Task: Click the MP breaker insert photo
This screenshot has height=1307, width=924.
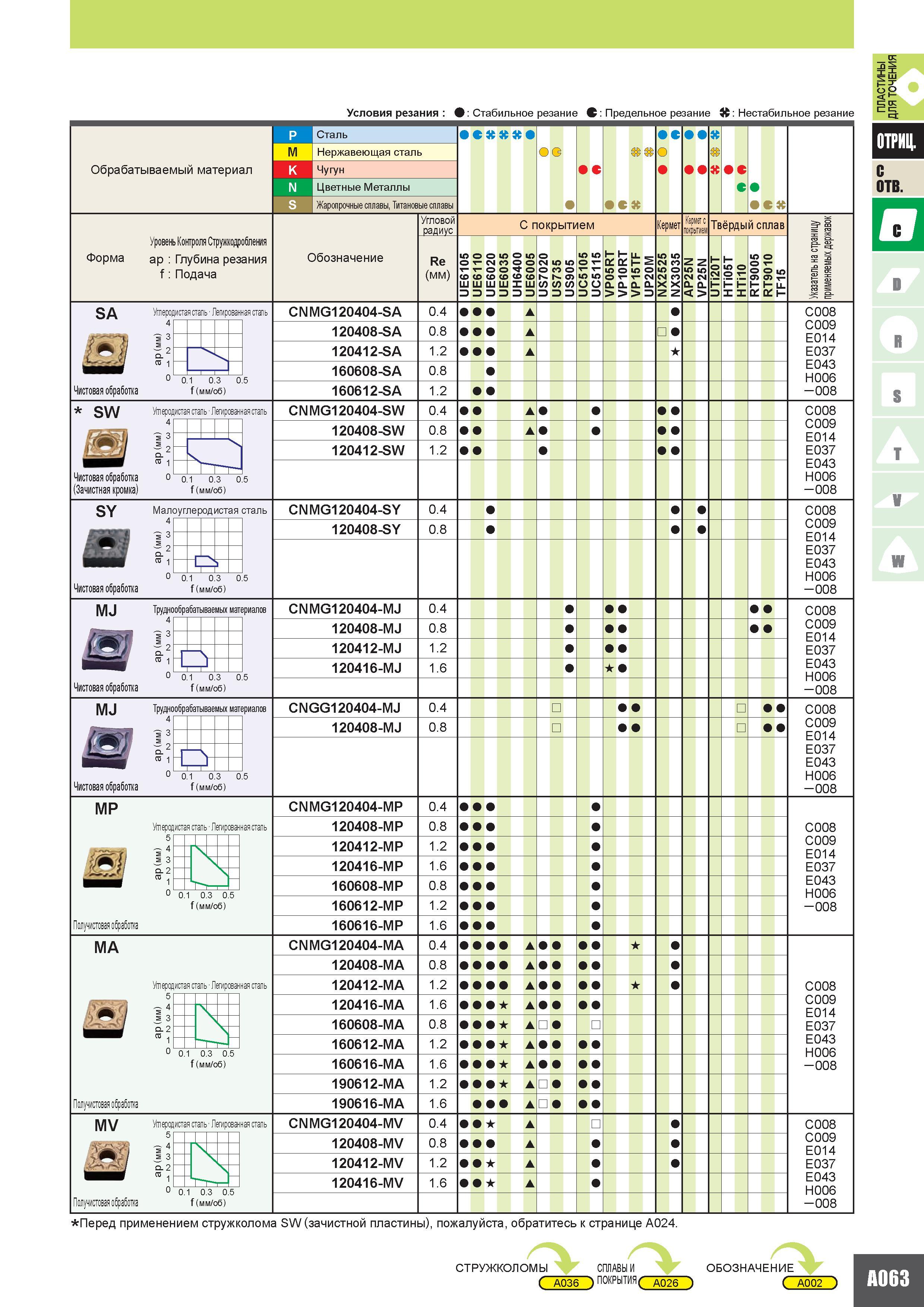Action: coord(105,867)
